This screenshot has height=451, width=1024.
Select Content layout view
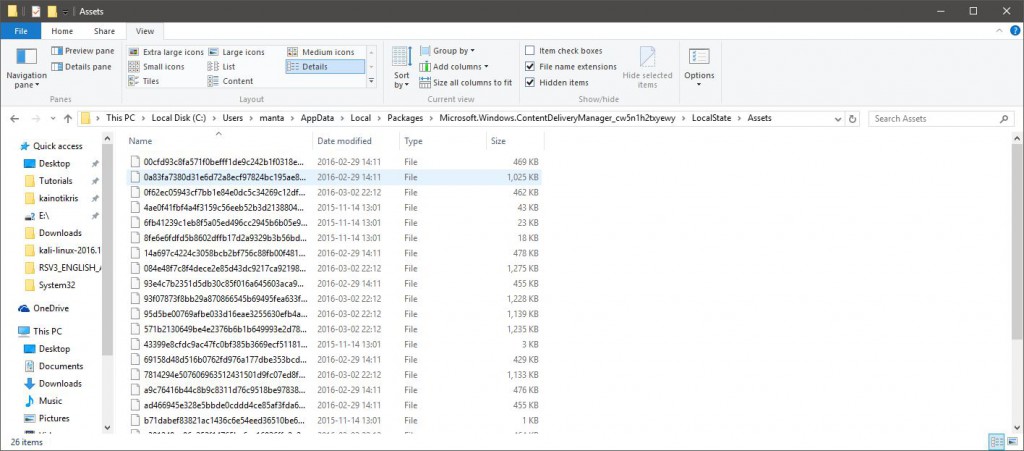tap(231, 81)
